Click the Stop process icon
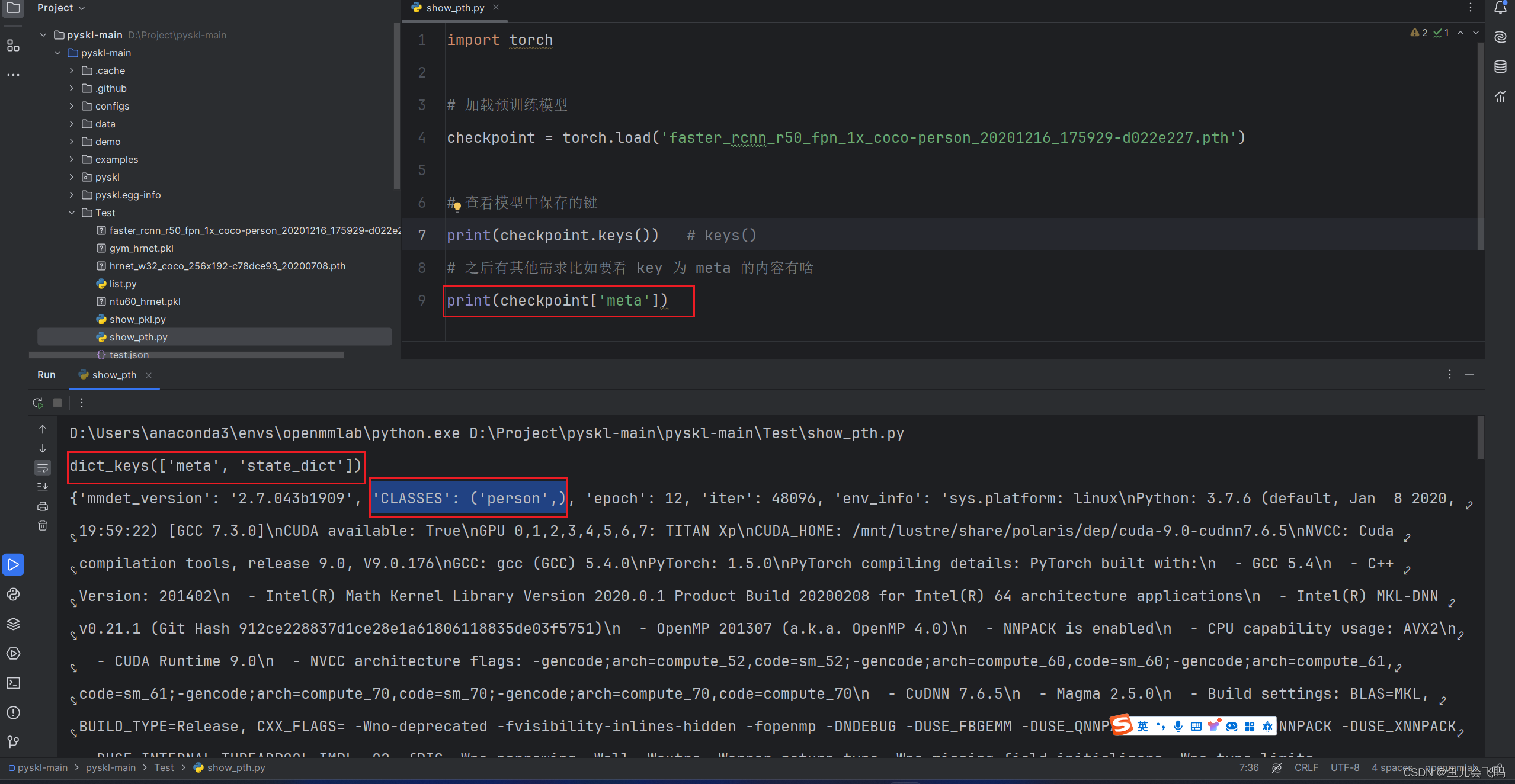This screenshot has width=1515, height=784. click(x=57, y=403)
